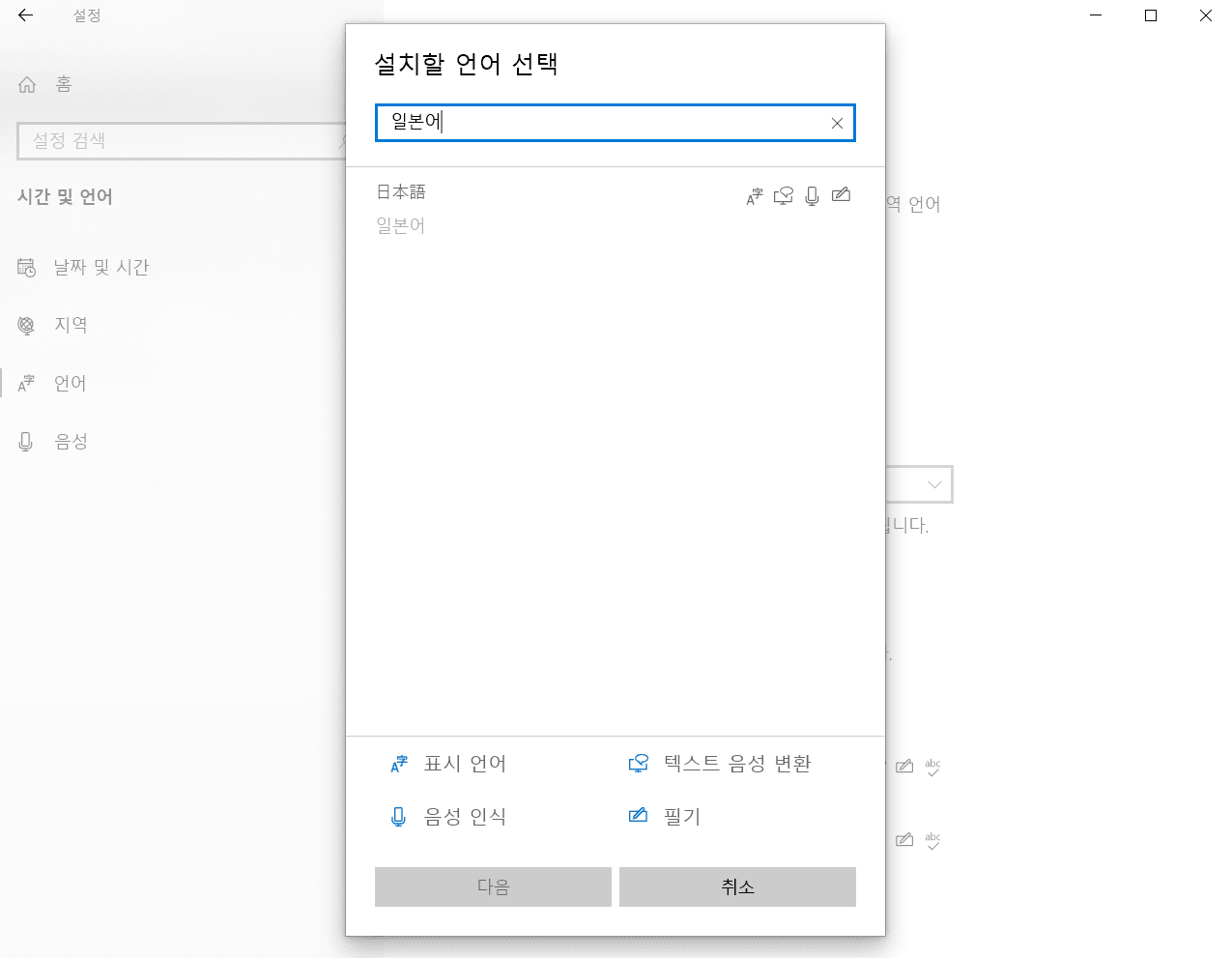Click the home icon in the sidebar

[x=27, y=85]
